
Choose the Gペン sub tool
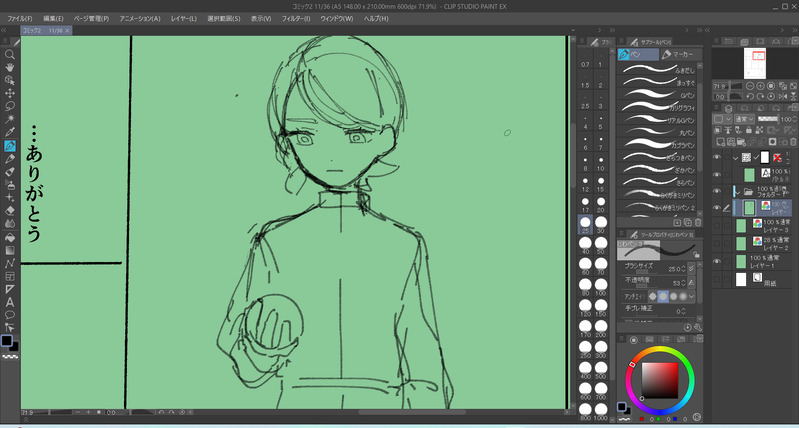tap(657, 95)
